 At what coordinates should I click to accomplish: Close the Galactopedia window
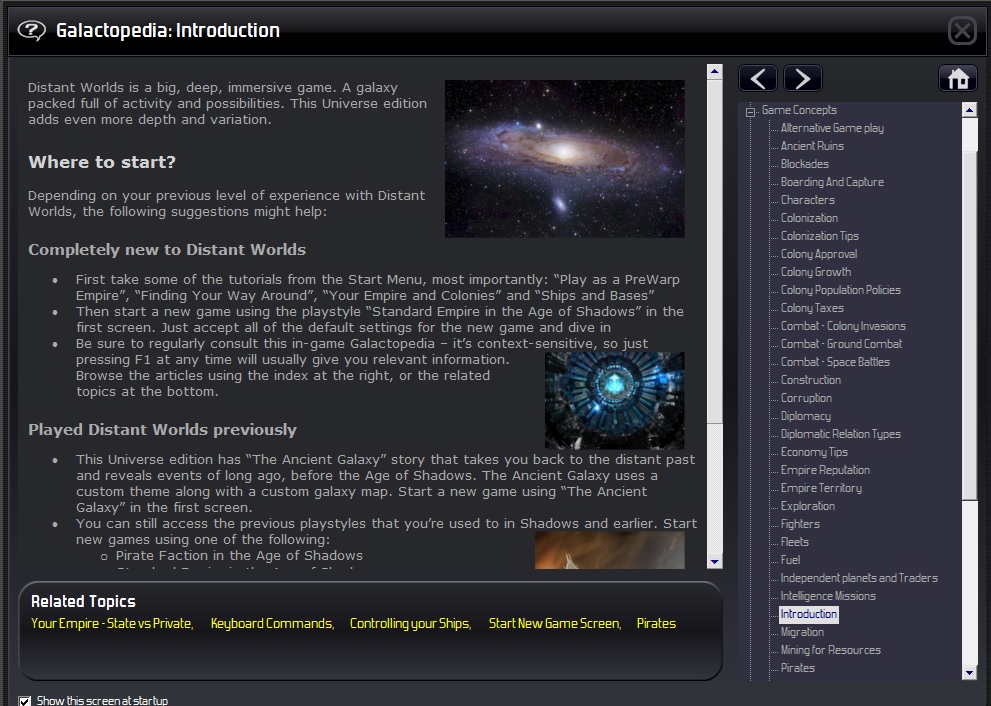[963, 30]
